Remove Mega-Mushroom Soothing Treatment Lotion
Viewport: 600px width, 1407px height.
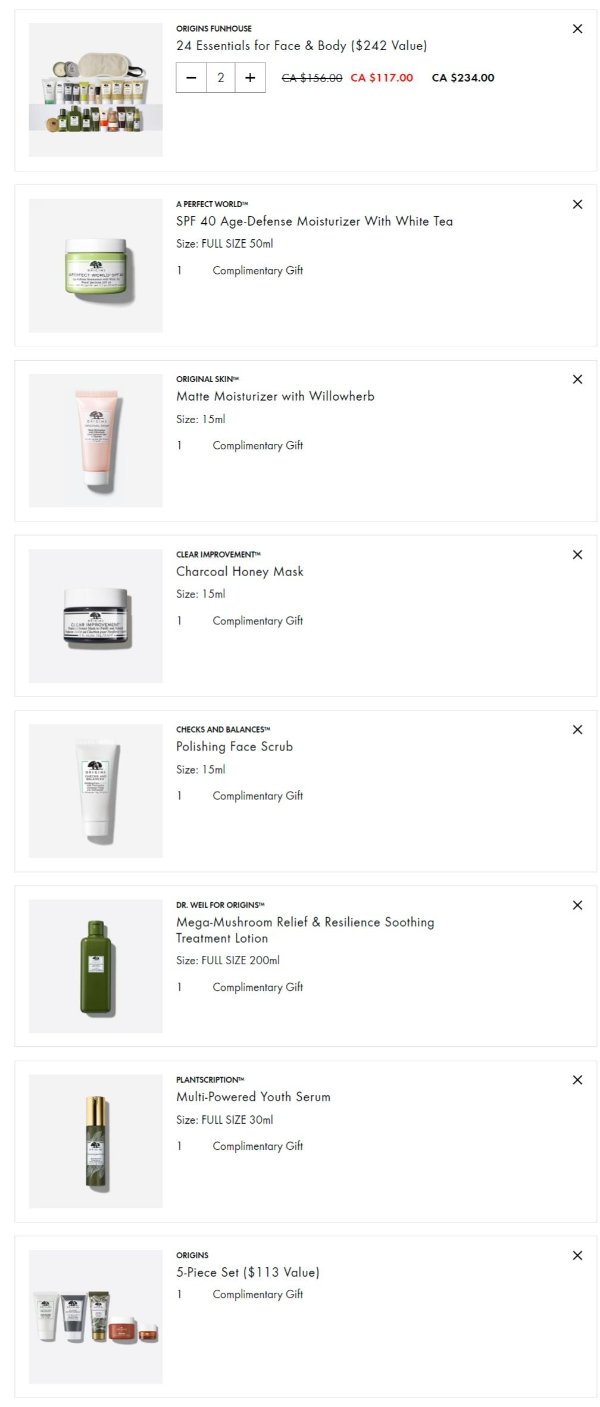coord(577,905)
